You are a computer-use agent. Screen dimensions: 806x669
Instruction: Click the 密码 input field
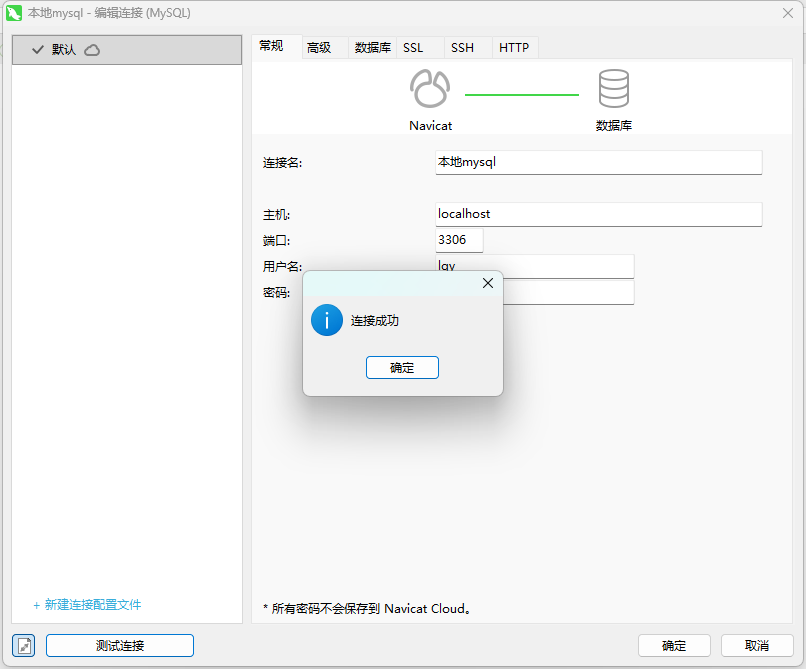coord(568,292)
